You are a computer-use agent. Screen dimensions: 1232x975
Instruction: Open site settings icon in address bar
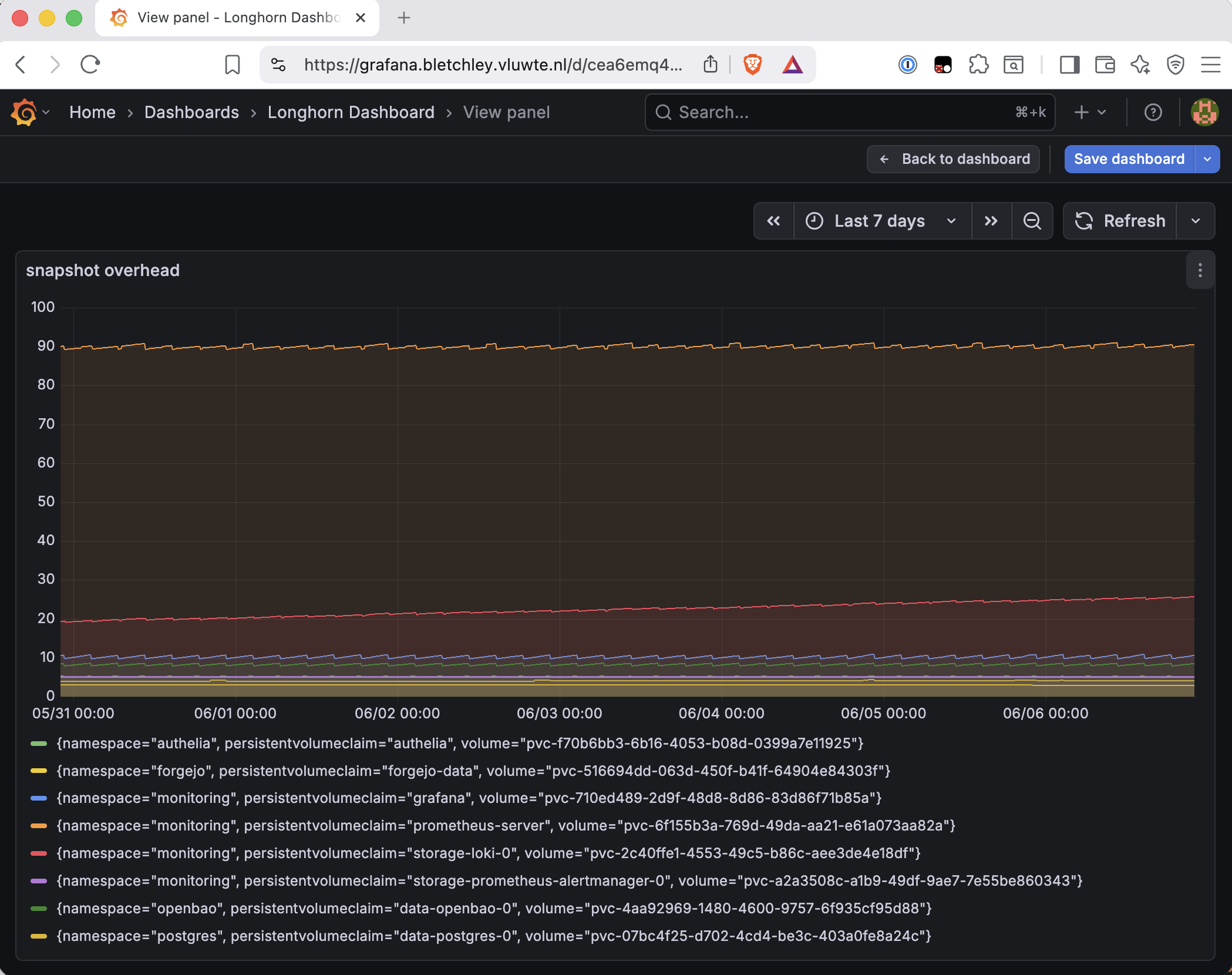click(x=278, y=65)
